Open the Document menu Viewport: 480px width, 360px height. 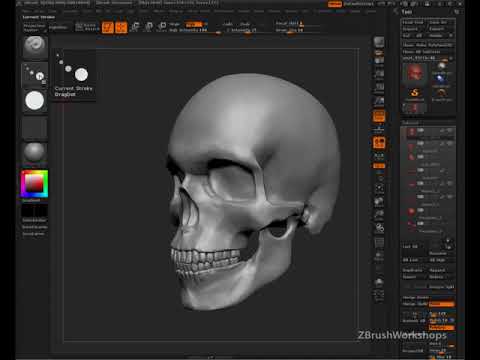click(x=71, y=11)
